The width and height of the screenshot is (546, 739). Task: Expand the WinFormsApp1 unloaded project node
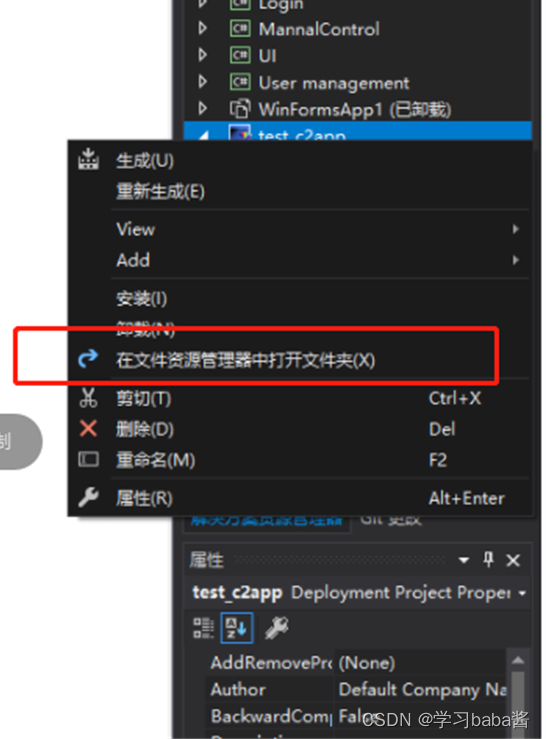click(203, 108)
